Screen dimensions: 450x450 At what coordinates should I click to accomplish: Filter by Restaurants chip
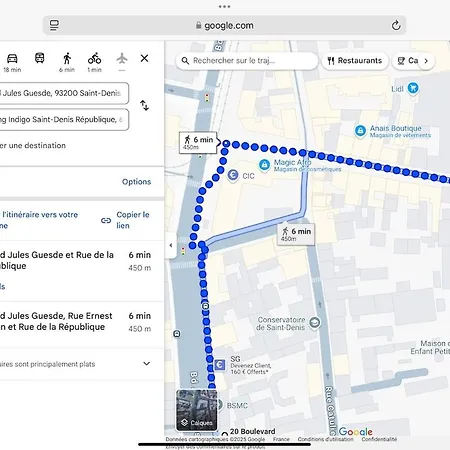355,61
